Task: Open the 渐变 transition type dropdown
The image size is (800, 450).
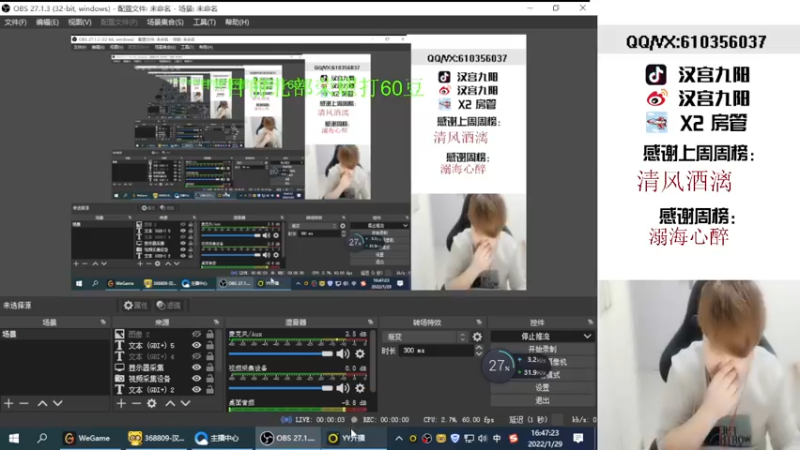Action: tap(425, 337)
